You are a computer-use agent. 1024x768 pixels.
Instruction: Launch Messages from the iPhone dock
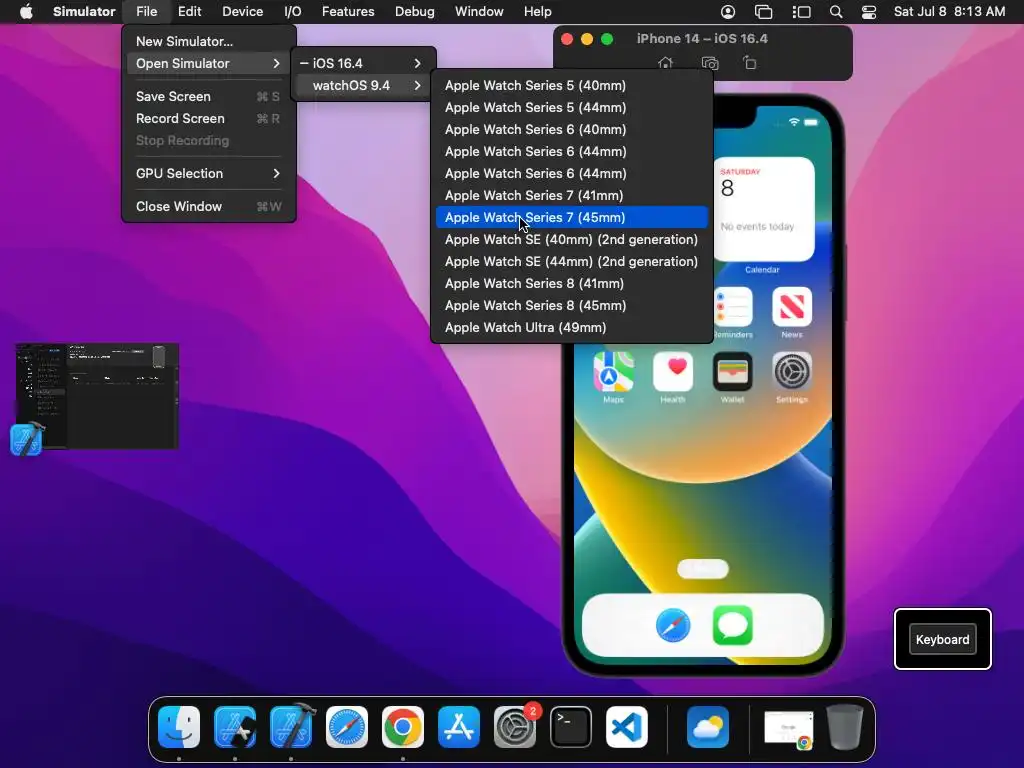(x=732, y=625)
